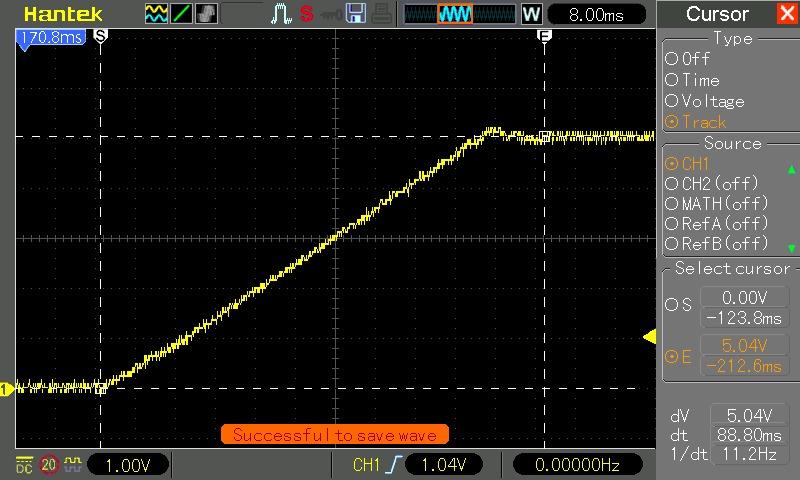Click the Hantek logo
800x480 pixels.
tap(63, 14)
